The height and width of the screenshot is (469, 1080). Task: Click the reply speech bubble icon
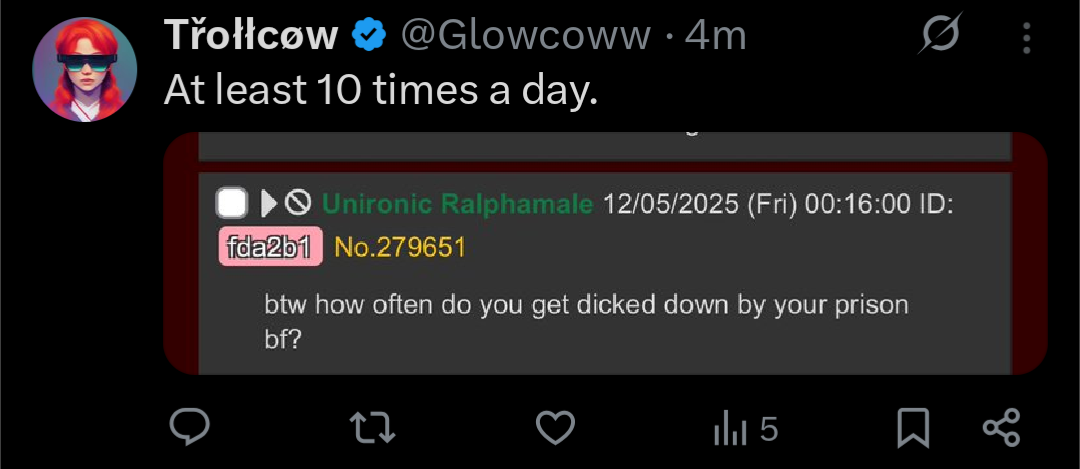click(x=189, y=428)
